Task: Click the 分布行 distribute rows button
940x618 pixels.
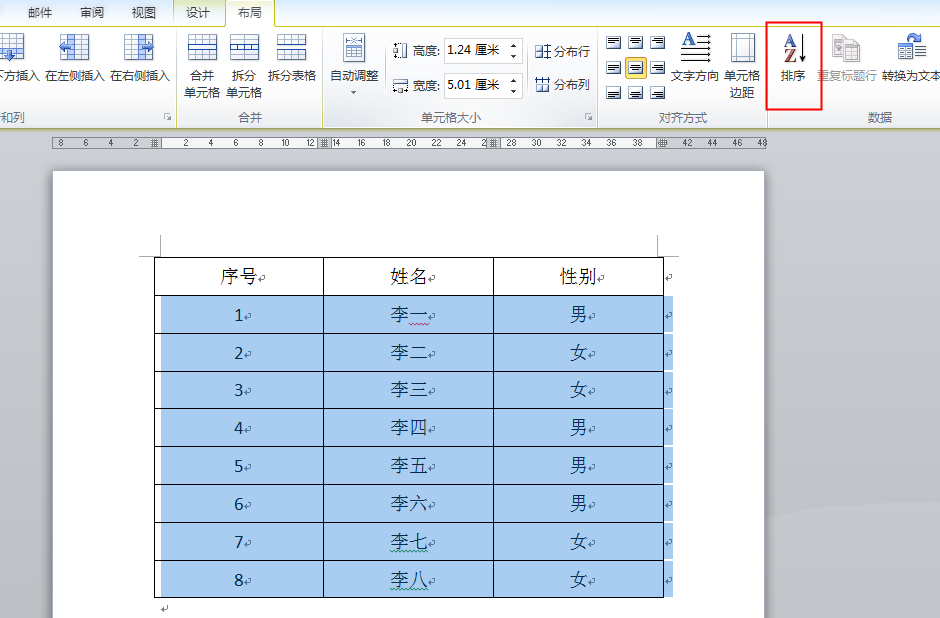Action: click(x=562, y=51)
